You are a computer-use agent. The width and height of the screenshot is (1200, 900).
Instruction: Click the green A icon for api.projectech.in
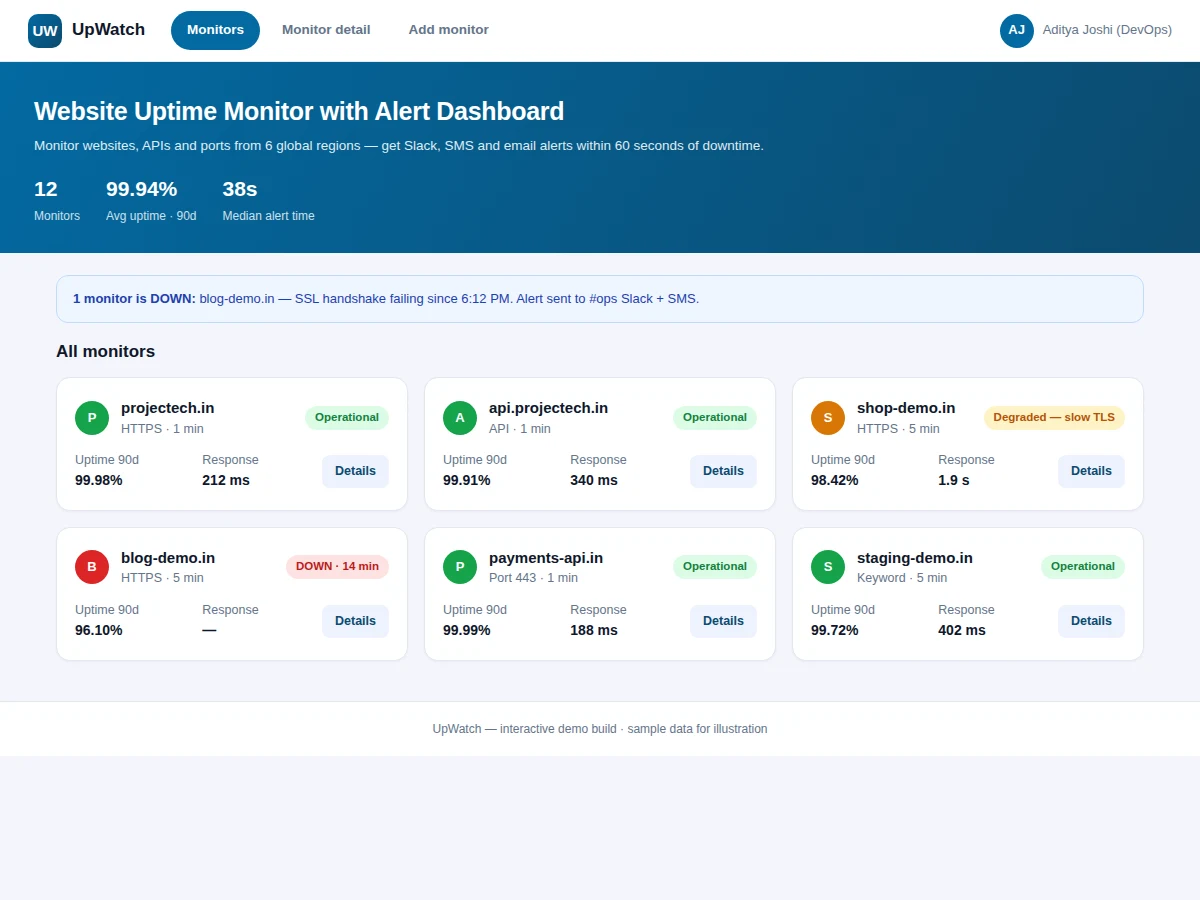pyautogui.click(x=460, y=418)
